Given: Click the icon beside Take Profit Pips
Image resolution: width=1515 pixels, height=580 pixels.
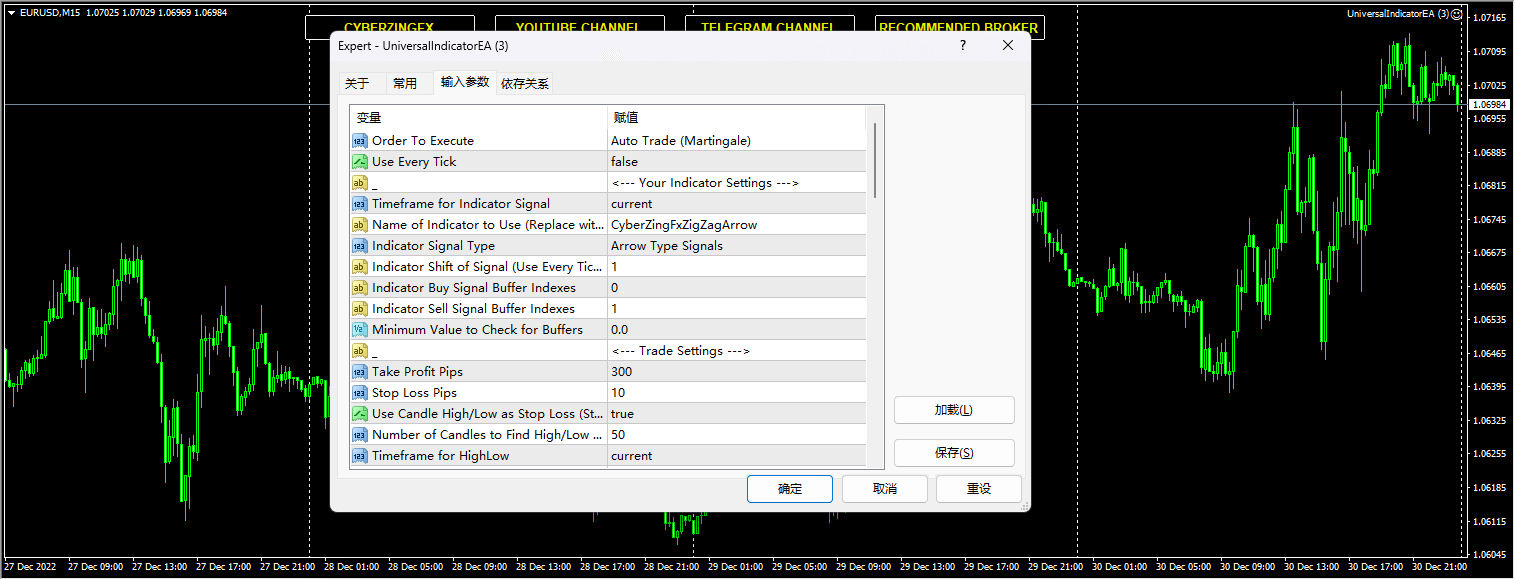Looking at the screenshot, I should coord(359,372).
